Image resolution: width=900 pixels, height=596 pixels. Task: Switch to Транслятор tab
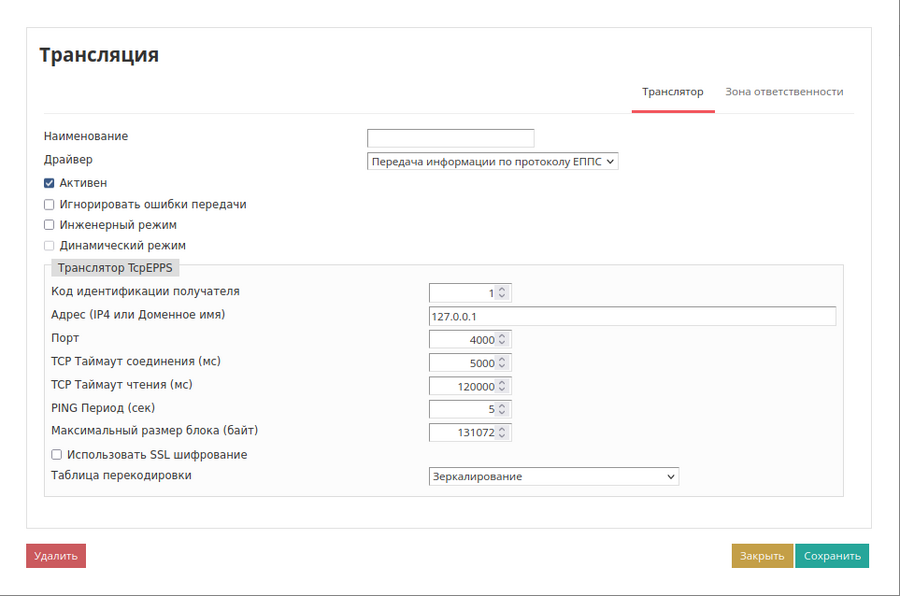[672, 92]
